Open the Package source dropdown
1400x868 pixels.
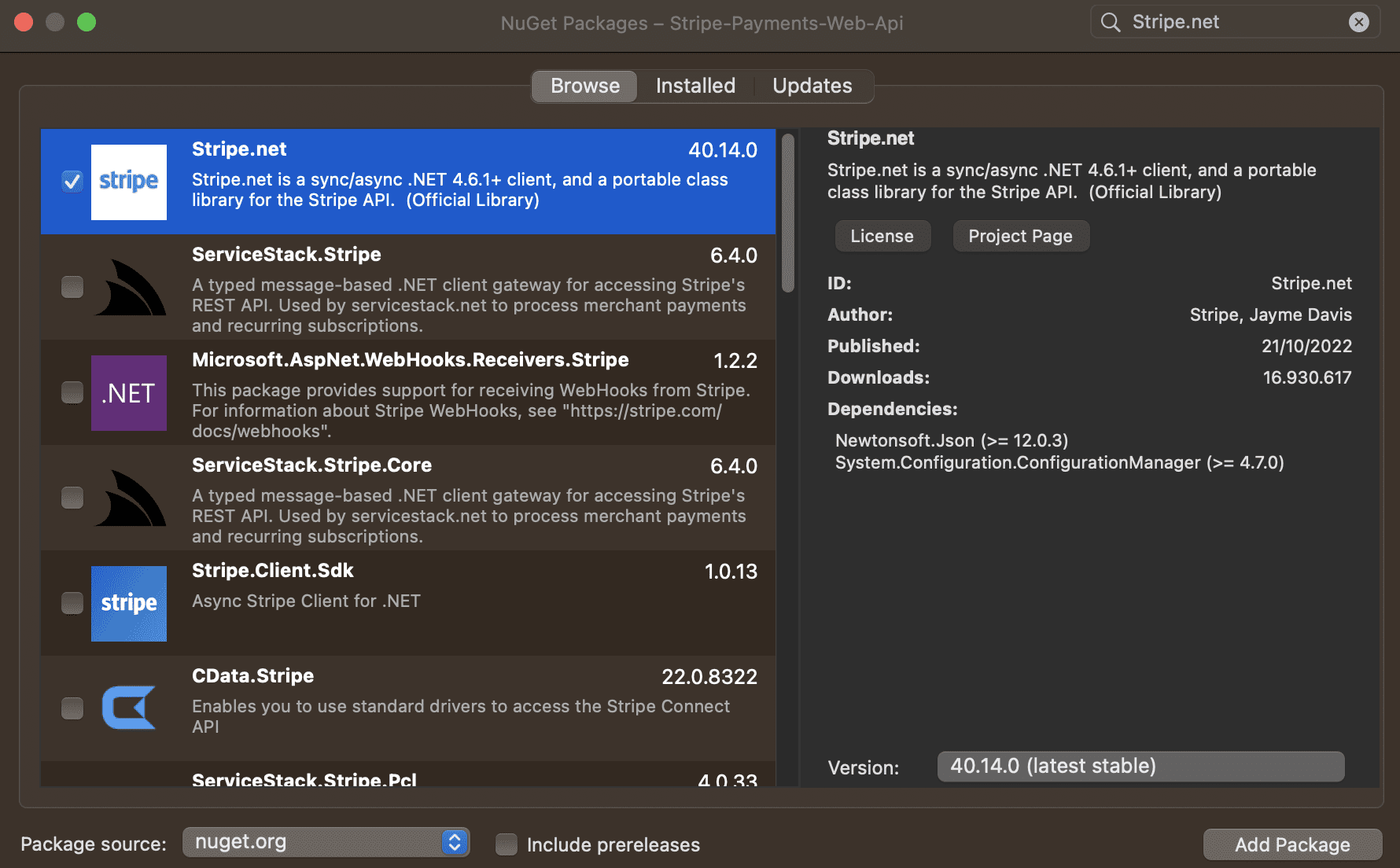[x=326, y=842]
